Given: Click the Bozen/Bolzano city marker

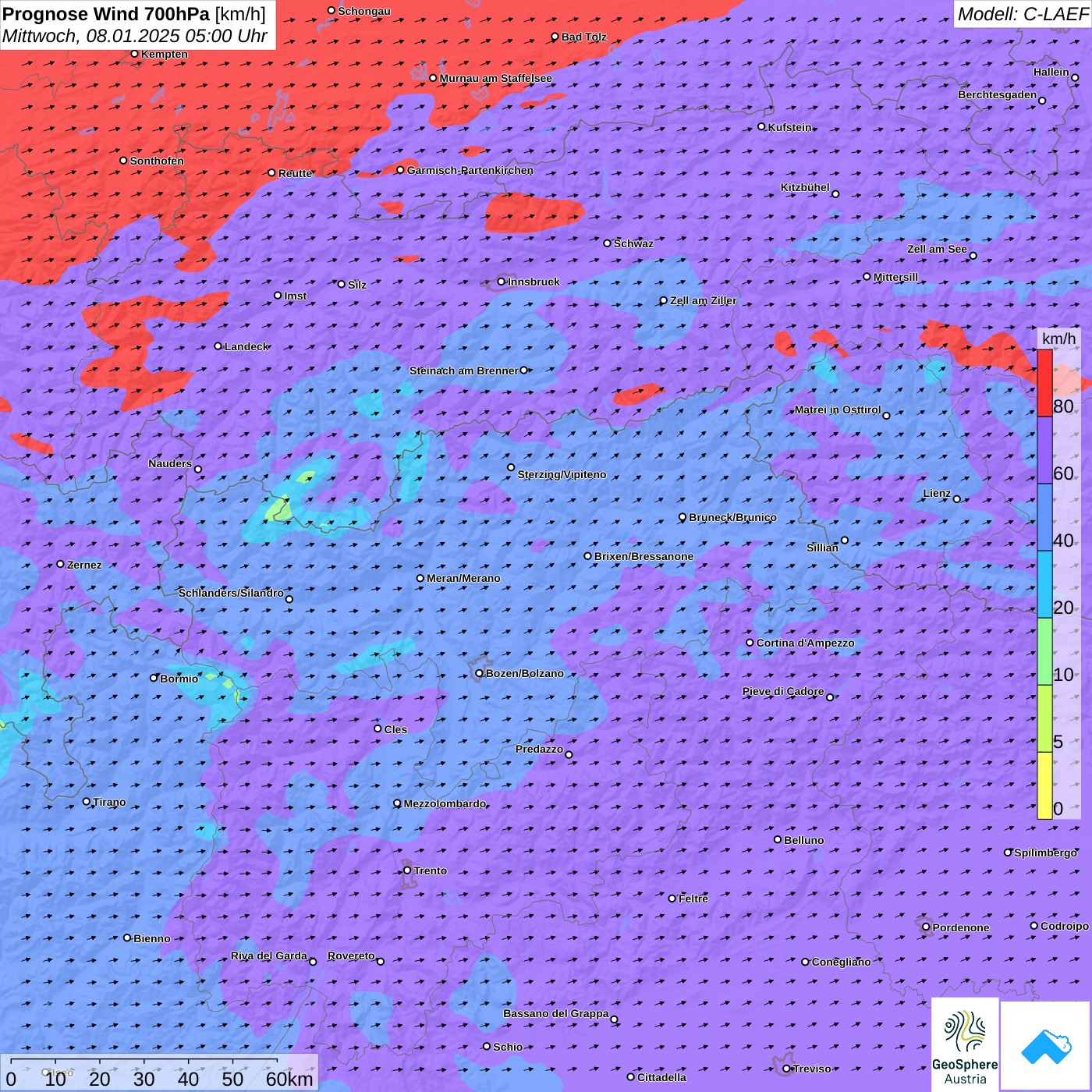Looking at the screenshot, I should coord(480,673).
